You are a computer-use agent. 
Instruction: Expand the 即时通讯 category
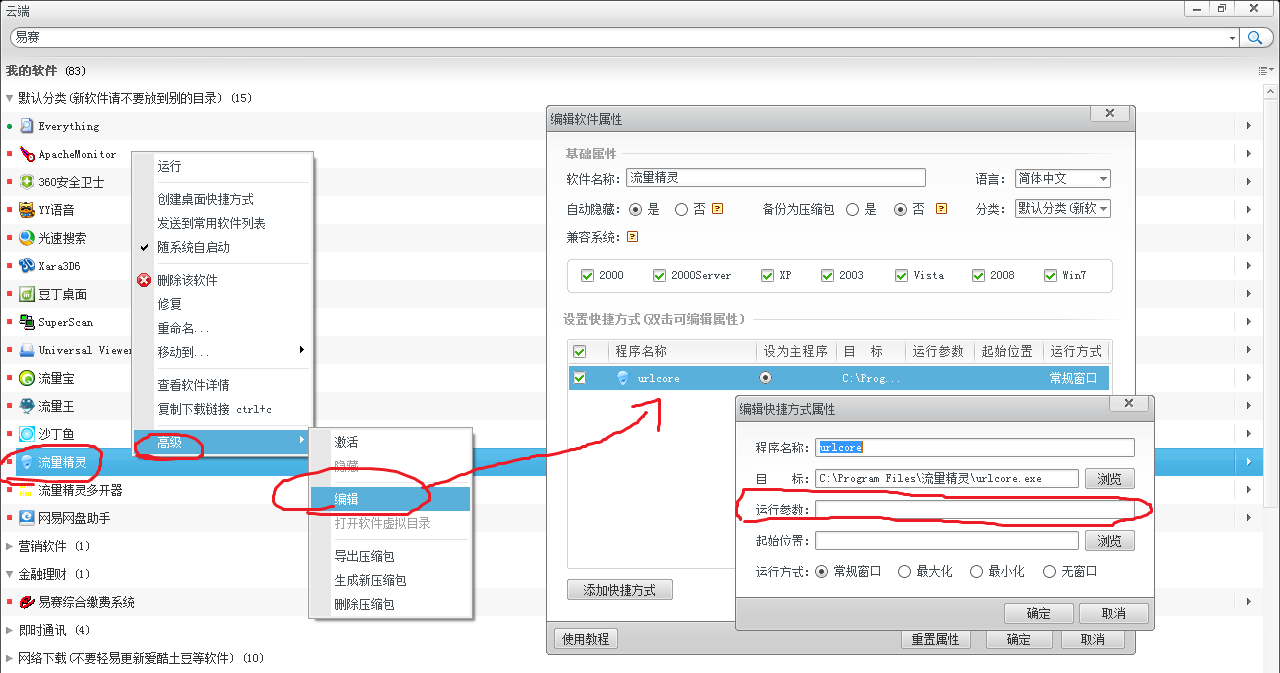(x=10, y=630)
